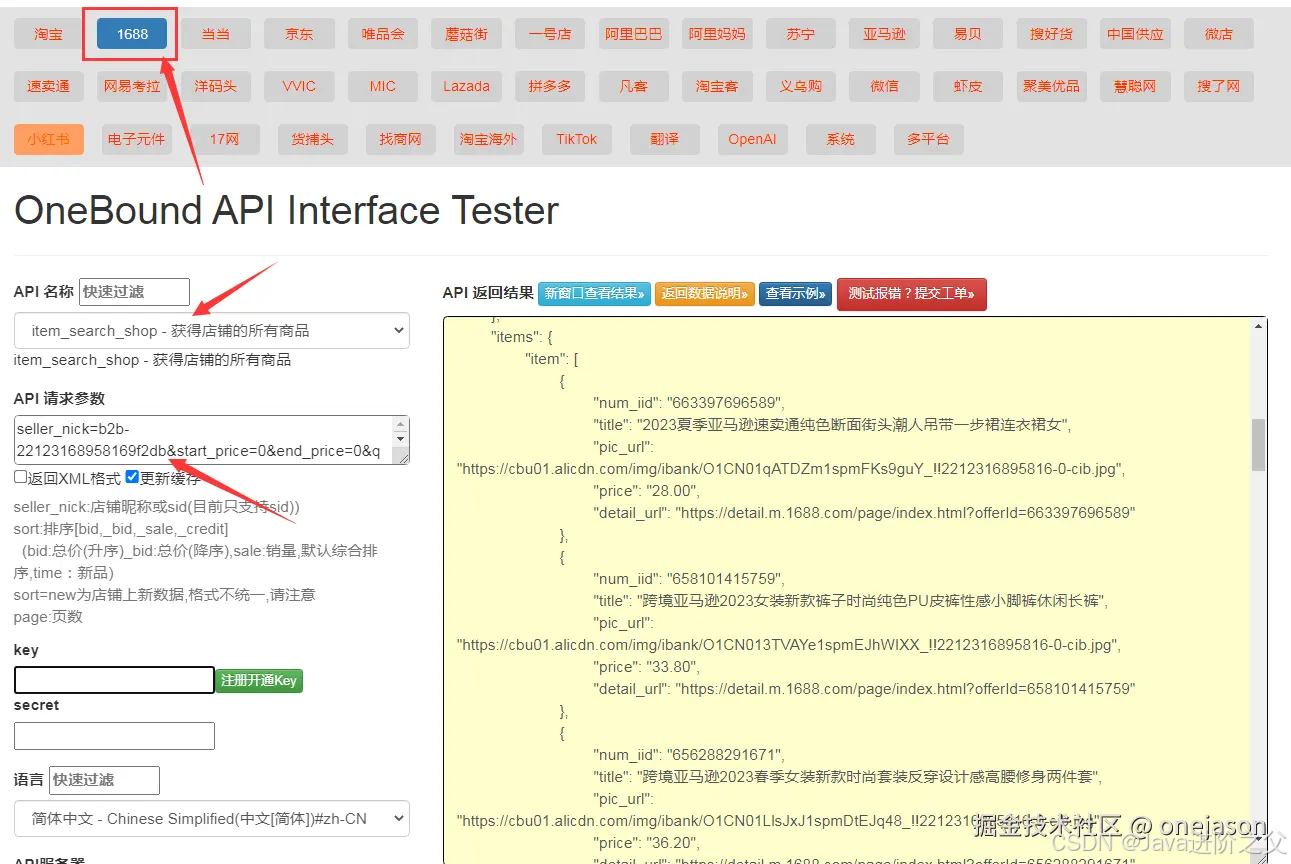Open the 搜好货 tab
The image size is (1291, 864).
pyautogui.click(x=1051, y=34)
